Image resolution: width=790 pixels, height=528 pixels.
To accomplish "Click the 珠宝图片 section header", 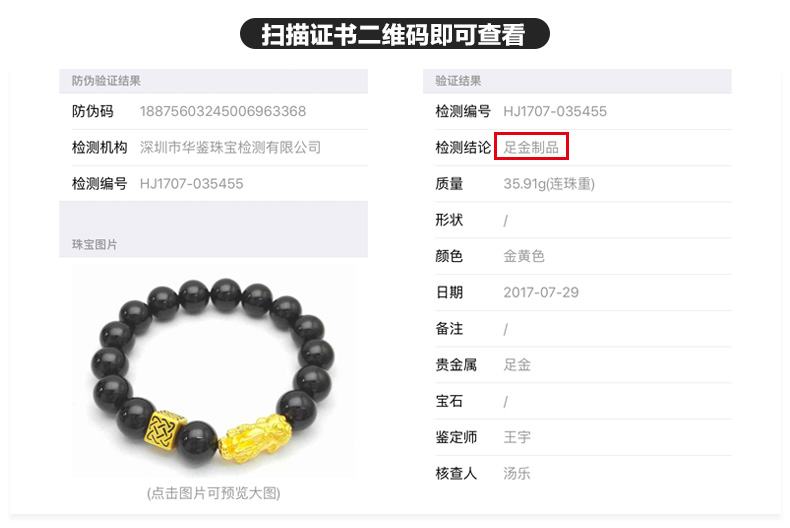I will [95, 245].
